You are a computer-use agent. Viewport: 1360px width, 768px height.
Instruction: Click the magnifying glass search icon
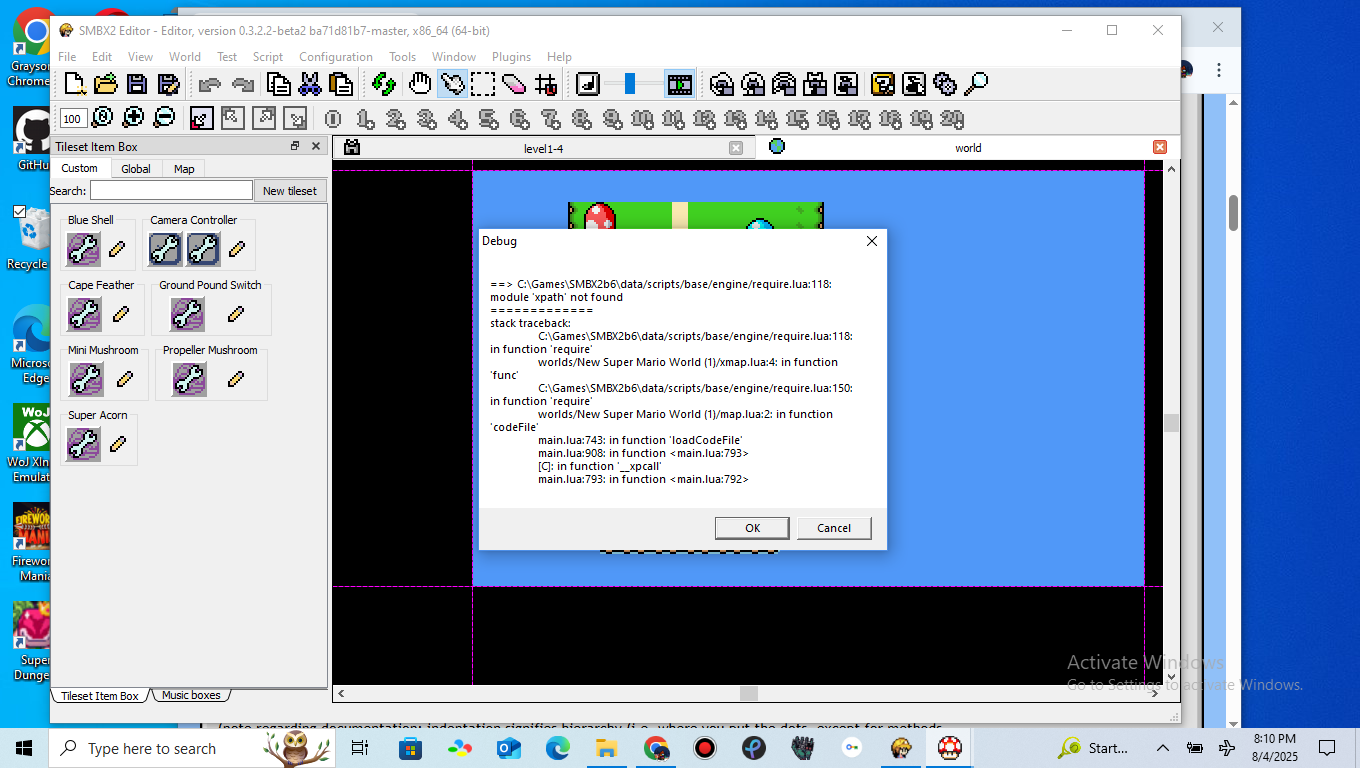(x=976, y=84)
